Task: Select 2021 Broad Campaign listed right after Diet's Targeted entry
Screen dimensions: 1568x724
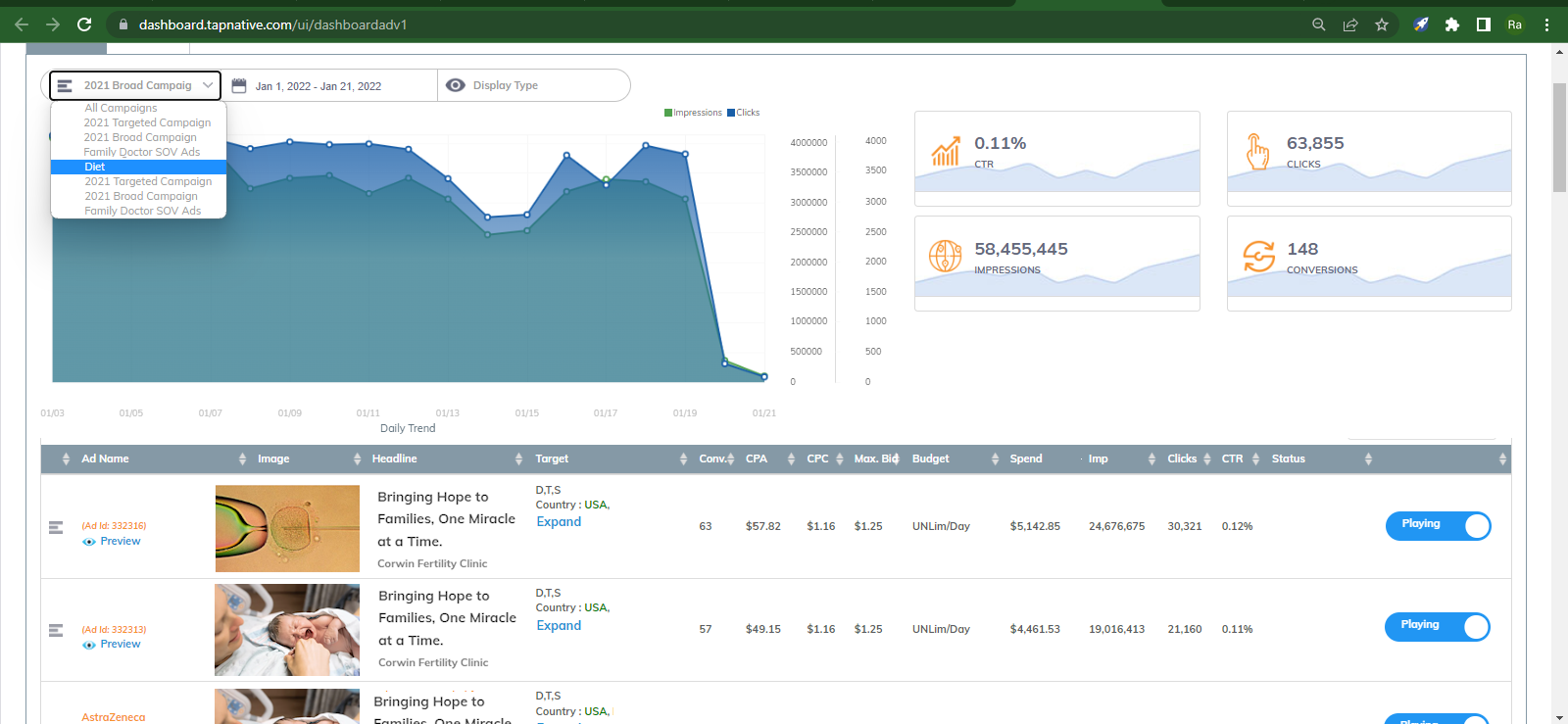Action: pos(141,196)
